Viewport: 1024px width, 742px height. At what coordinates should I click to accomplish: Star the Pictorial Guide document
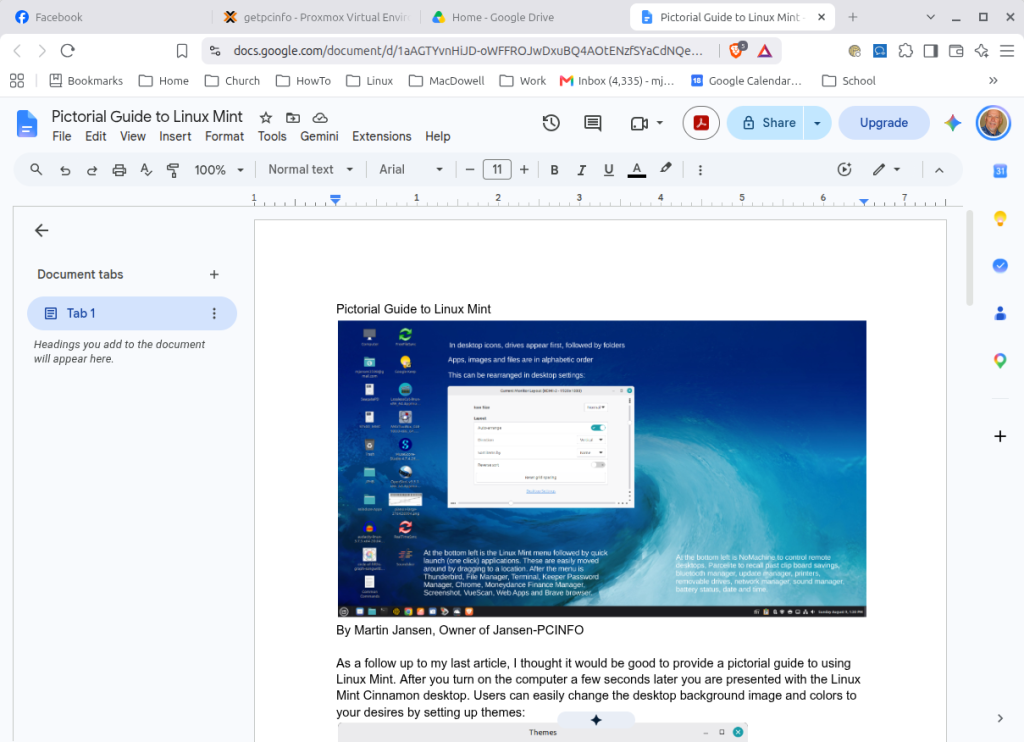[266, 118]
